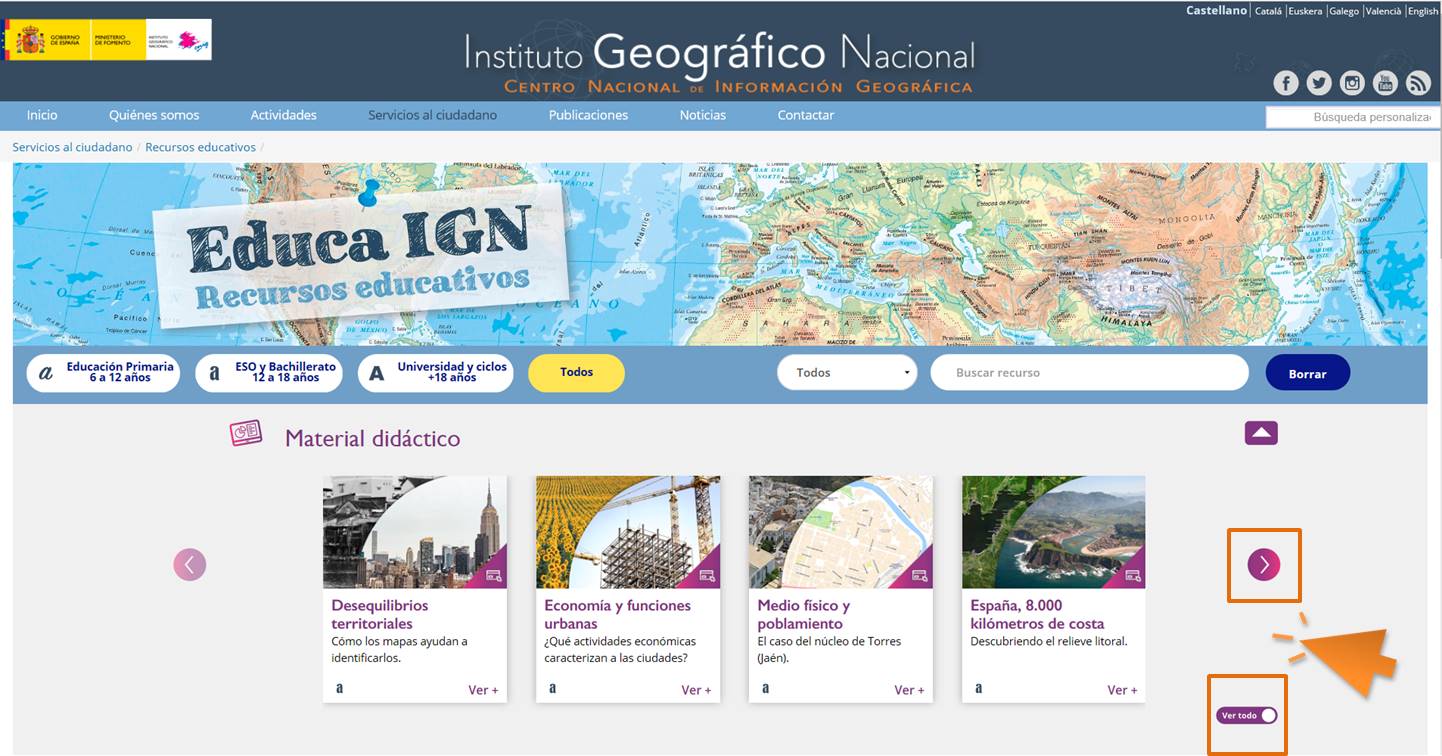This screenshot has width=1442, height=756.
Task: Click the Medio físico y poblamiento title
Action: click(804, 614)
